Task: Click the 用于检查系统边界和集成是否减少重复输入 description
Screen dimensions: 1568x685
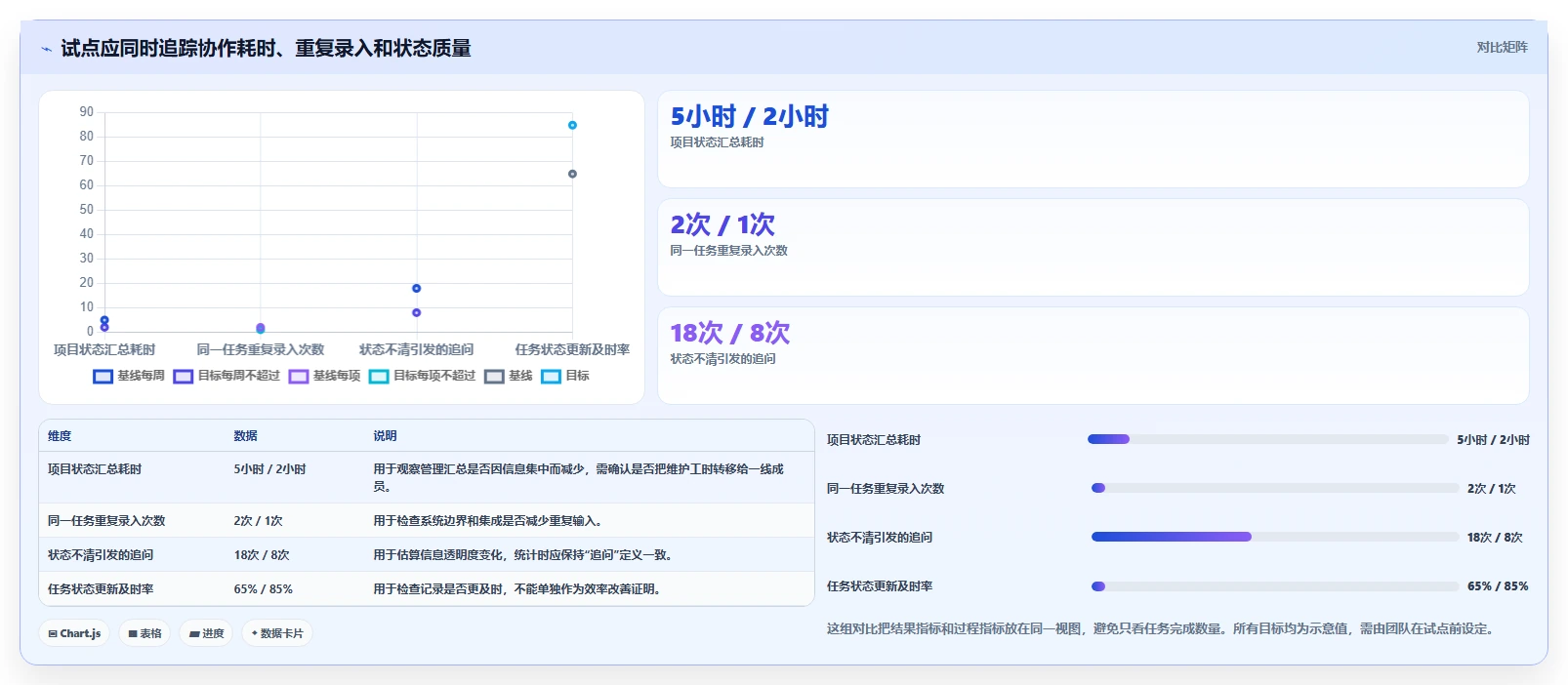Action: (x=487, y=521)
